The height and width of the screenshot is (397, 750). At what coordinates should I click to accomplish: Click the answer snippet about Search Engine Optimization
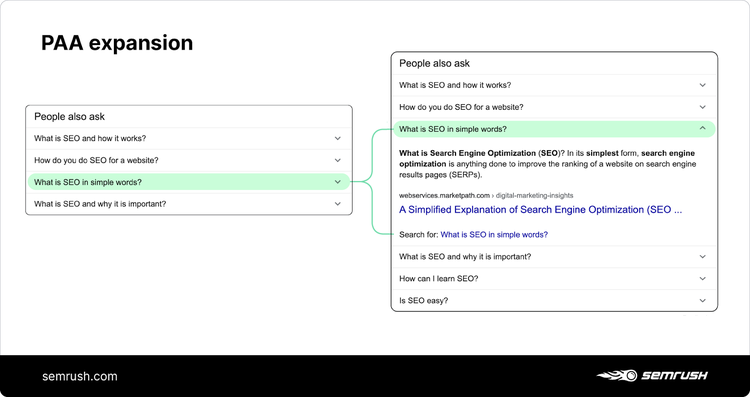pos(547,164)
